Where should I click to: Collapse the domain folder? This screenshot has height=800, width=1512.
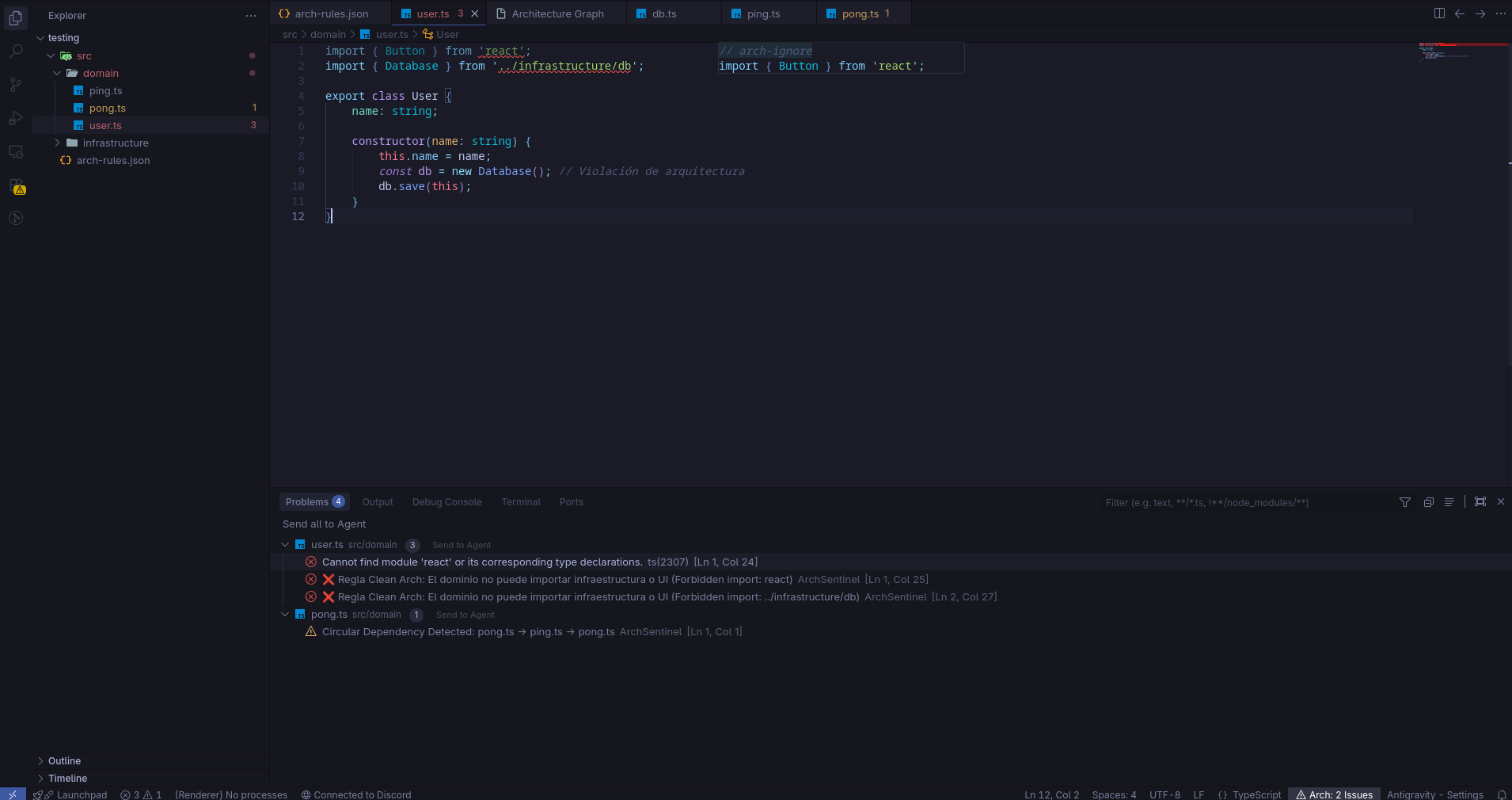57,74
